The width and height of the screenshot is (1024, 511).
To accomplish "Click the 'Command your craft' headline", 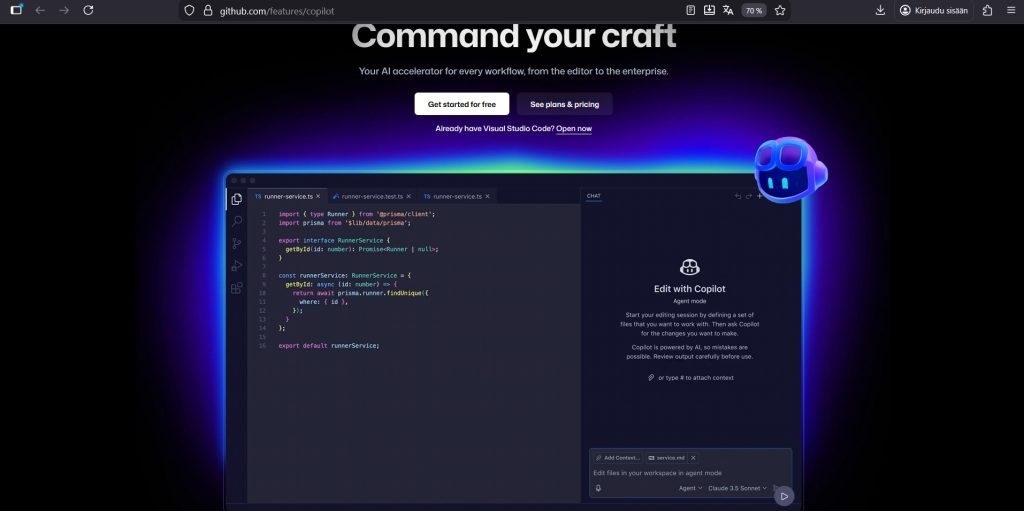I will tap(513, 36).
